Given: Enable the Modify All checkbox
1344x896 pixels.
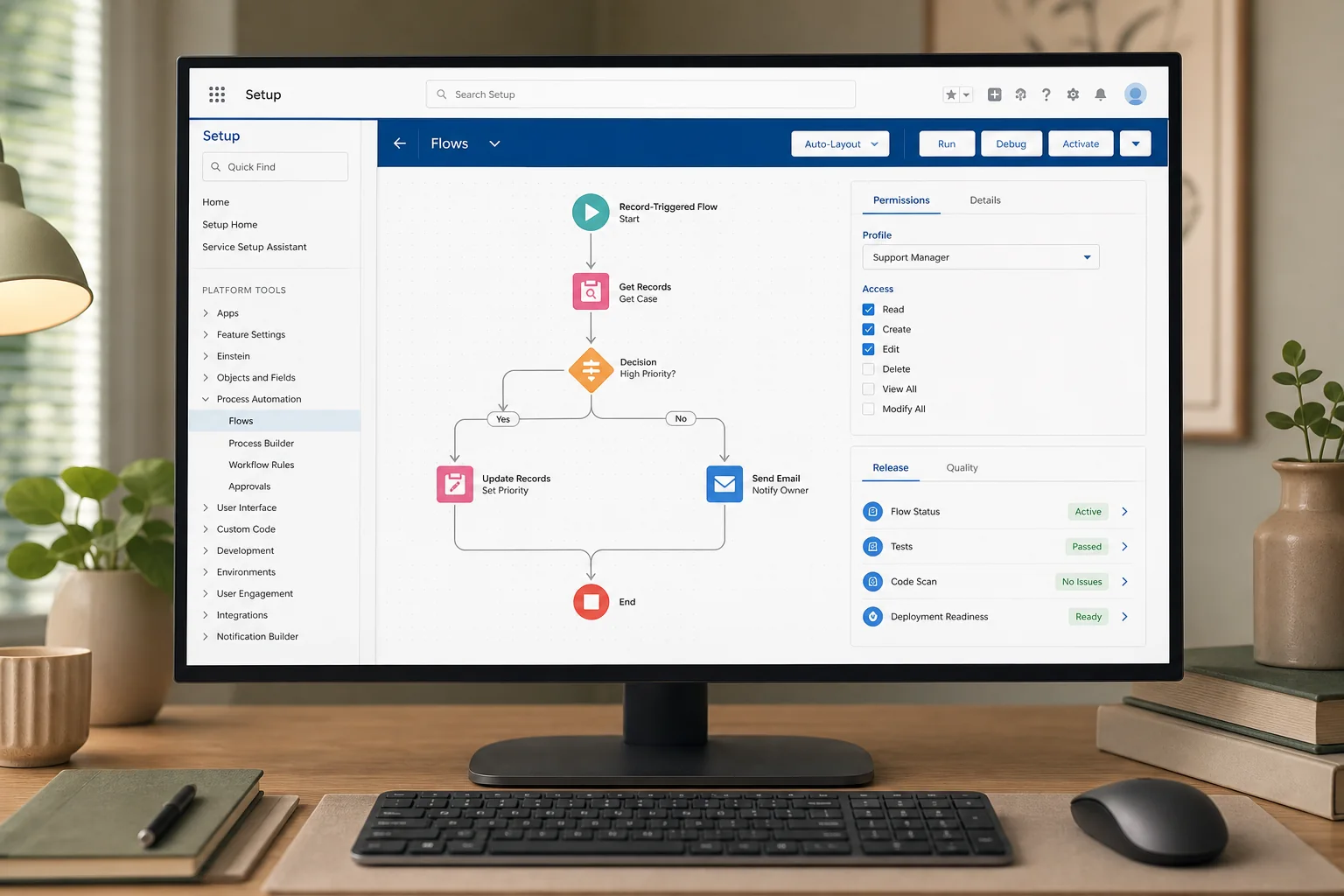Looking at the screenshot, I should (868, 409).
